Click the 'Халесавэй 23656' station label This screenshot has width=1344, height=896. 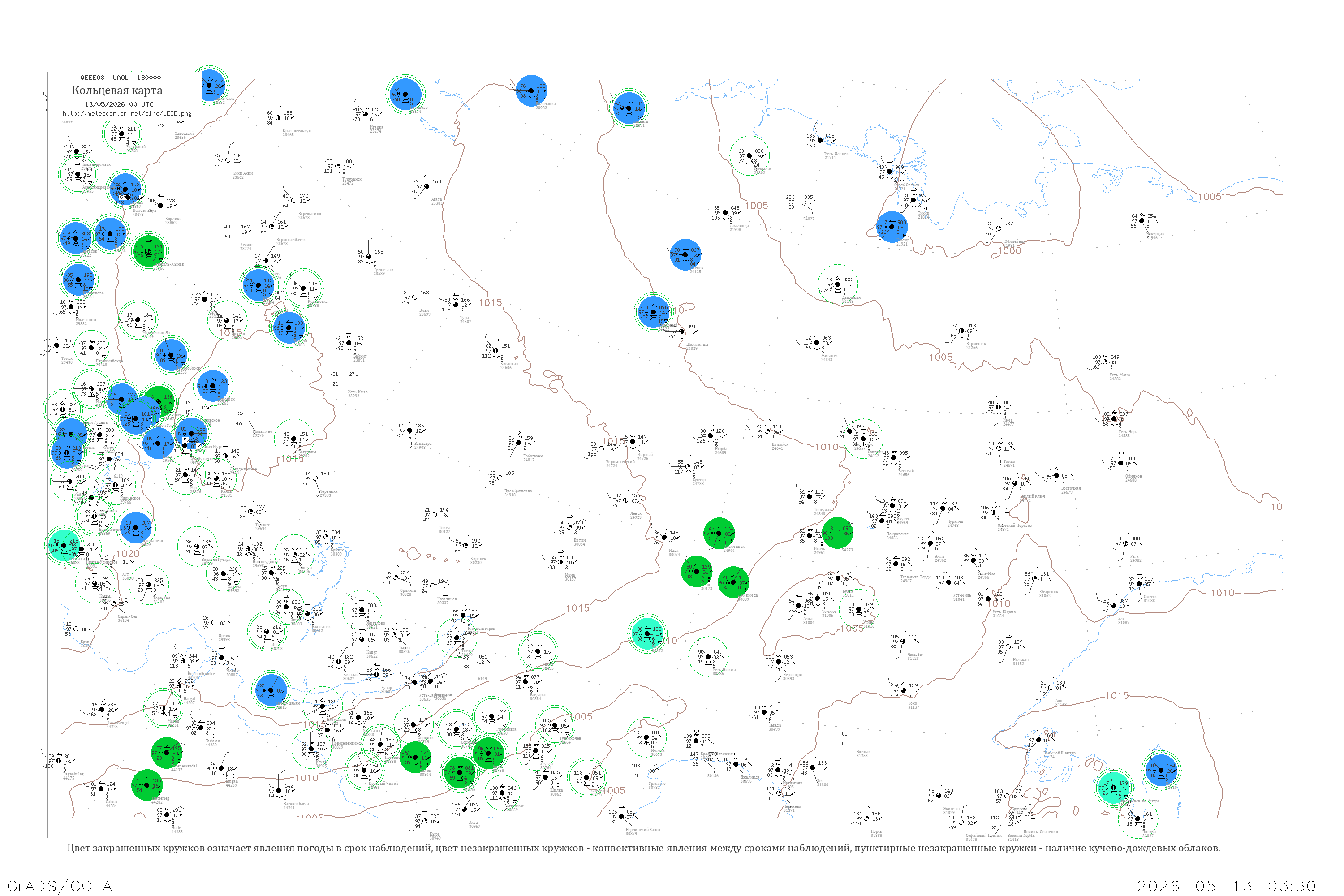184,135
